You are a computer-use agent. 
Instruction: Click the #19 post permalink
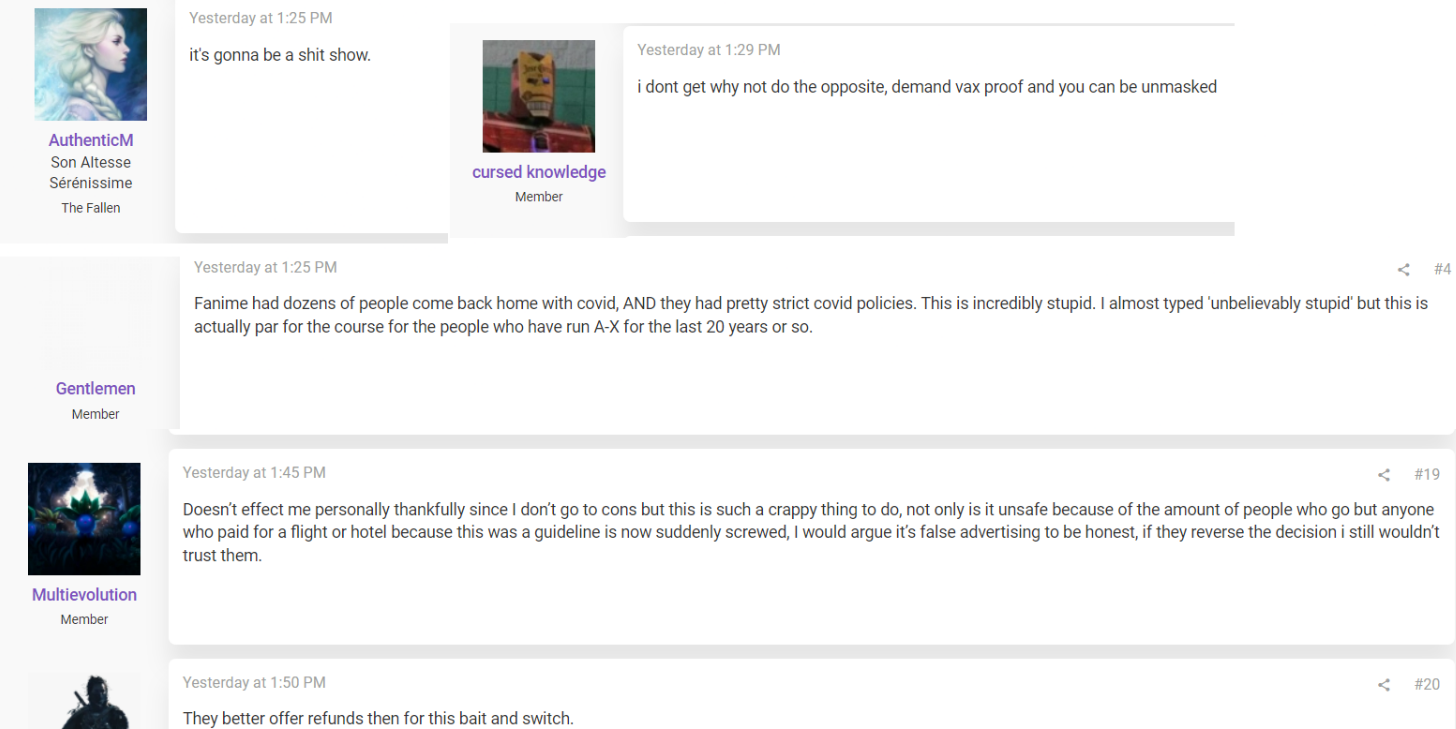[x=1427, y=474]
